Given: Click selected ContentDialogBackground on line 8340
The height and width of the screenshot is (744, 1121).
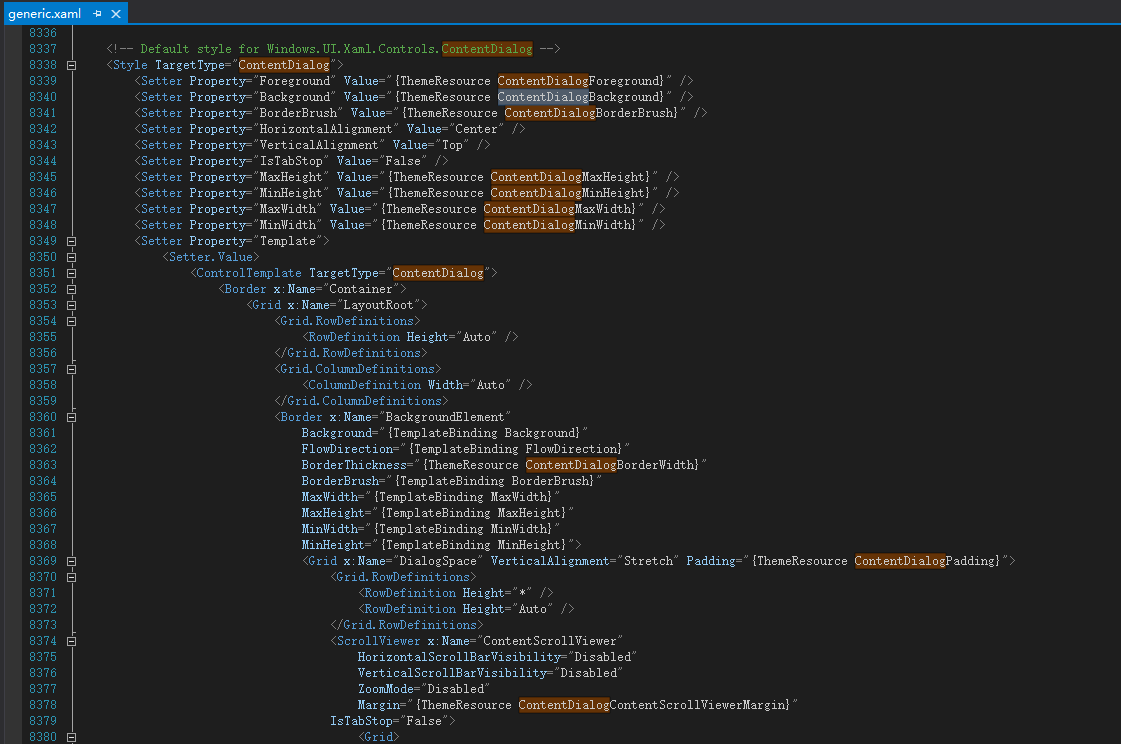Looking at the screenshot, I should point(581,96).
